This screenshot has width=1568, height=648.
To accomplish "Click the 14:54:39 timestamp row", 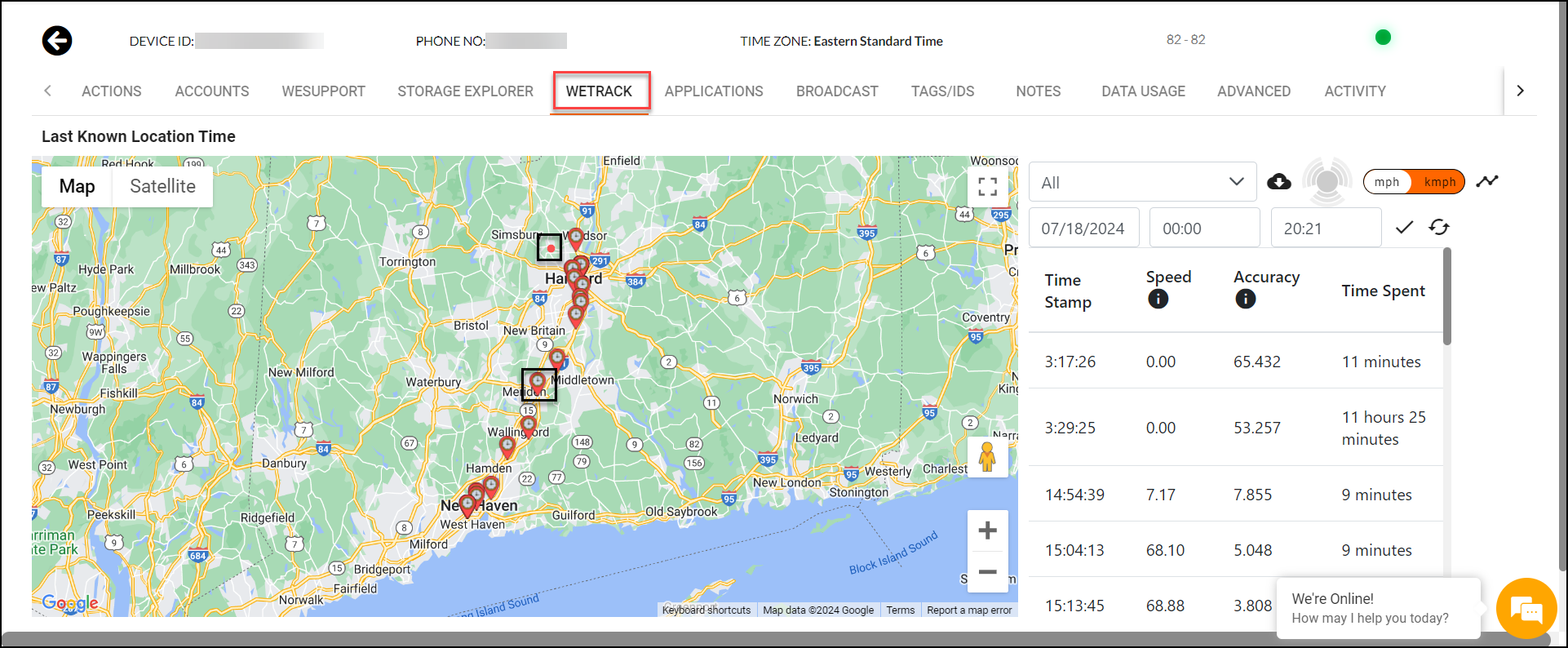I will pos(1235,495).
